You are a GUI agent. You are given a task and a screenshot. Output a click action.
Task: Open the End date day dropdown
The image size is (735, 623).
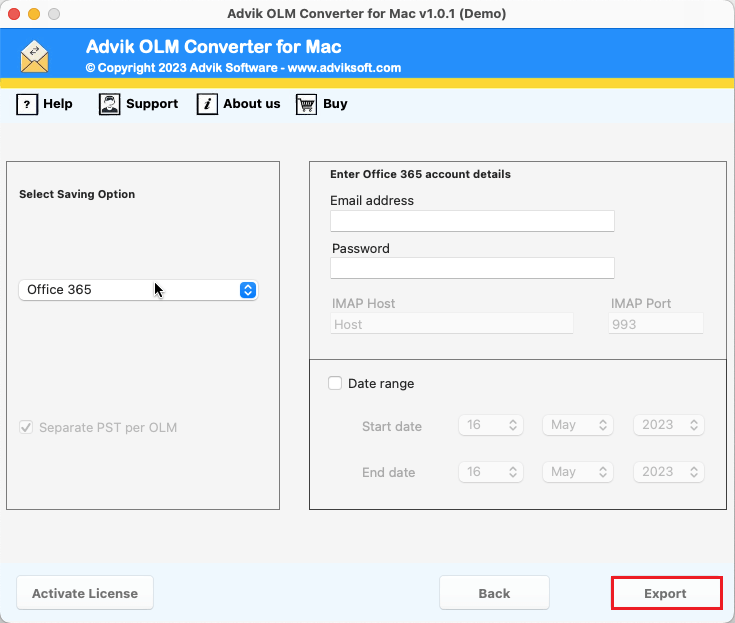(x=491, y=472)
